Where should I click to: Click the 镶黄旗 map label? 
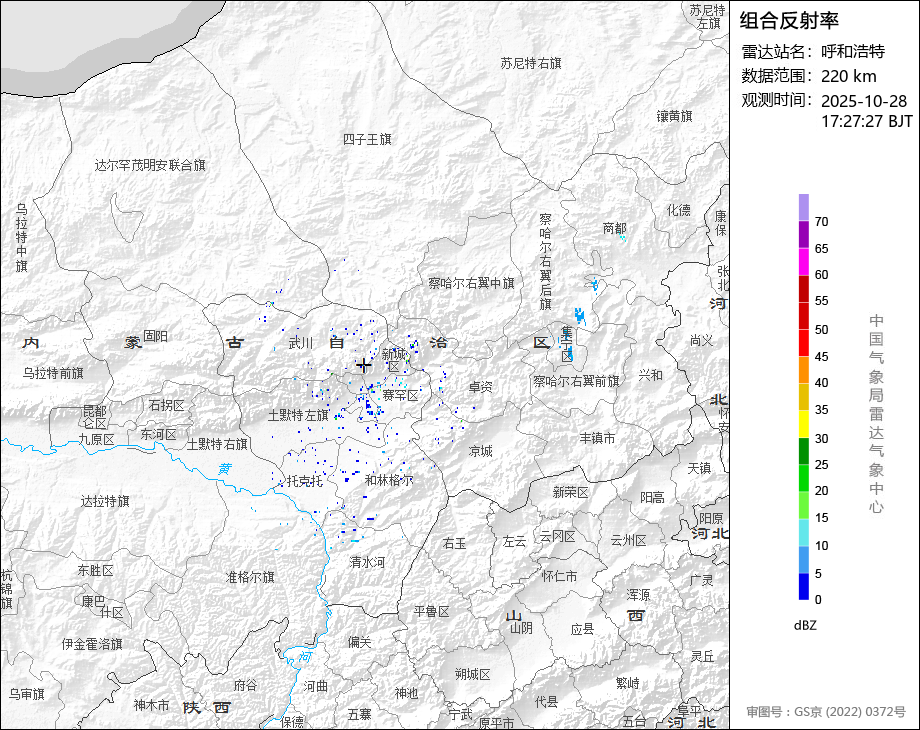pyautogui.click(x=675, y=116)
